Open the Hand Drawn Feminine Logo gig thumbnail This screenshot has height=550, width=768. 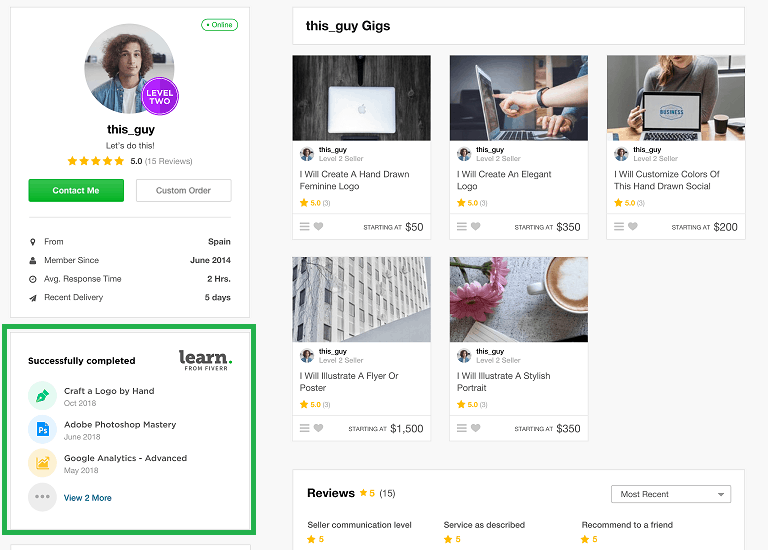(361, 98)
